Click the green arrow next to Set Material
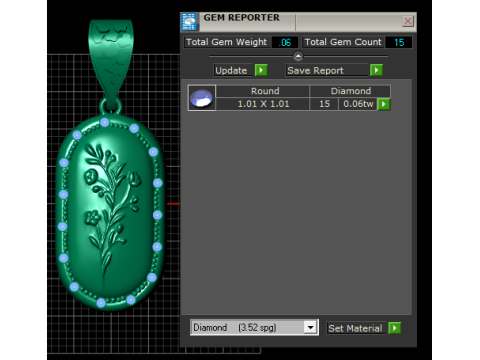Screen dimensions: 480x360 click(x=395, y=328)
